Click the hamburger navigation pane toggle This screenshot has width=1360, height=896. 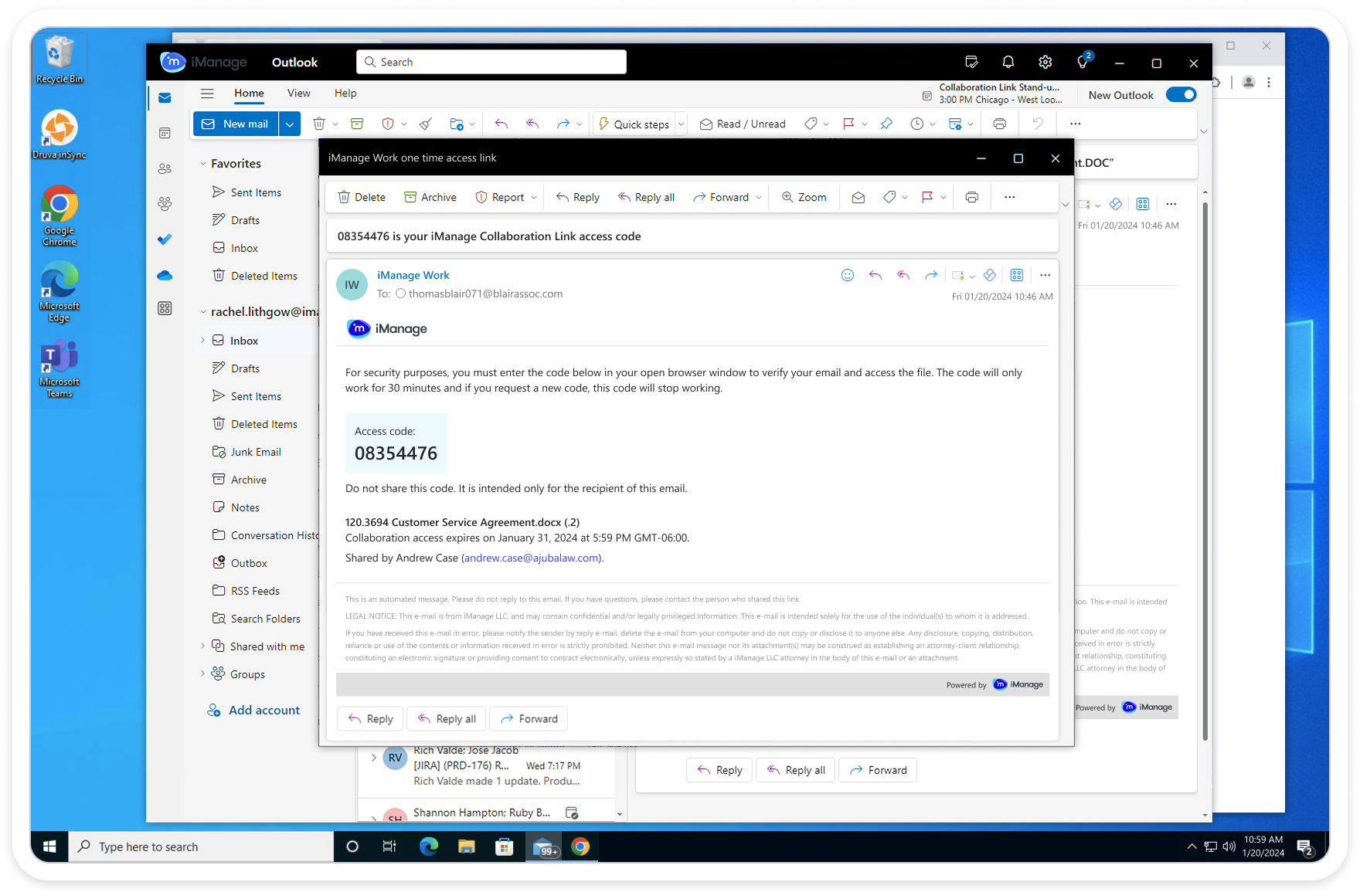click(207, 93)
